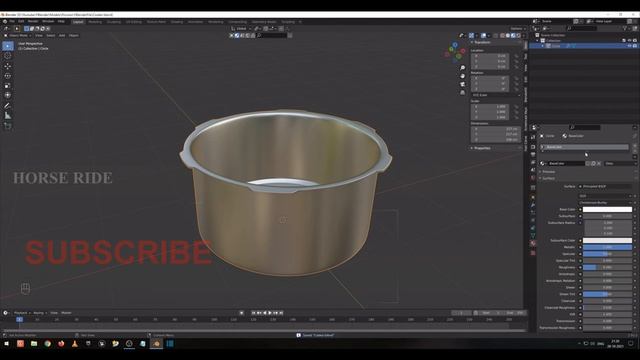Toggle Collection visibility eye in outliner
The width and height of the screenshot is (640, 360).
(x=629, y=40)
